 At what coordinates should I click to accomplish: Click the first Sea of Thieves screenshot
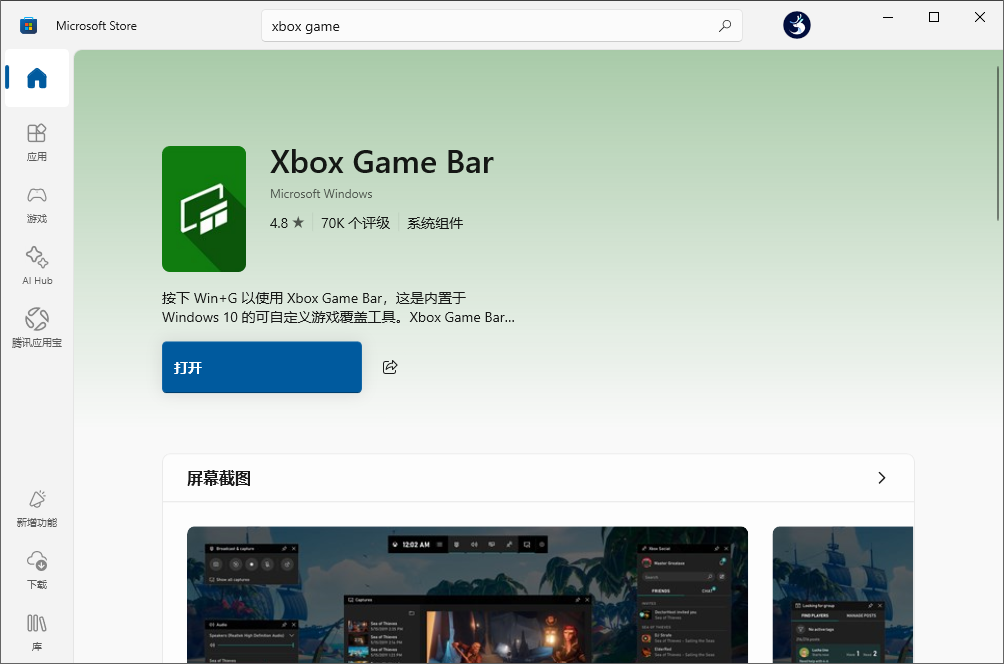pos(466,595)
